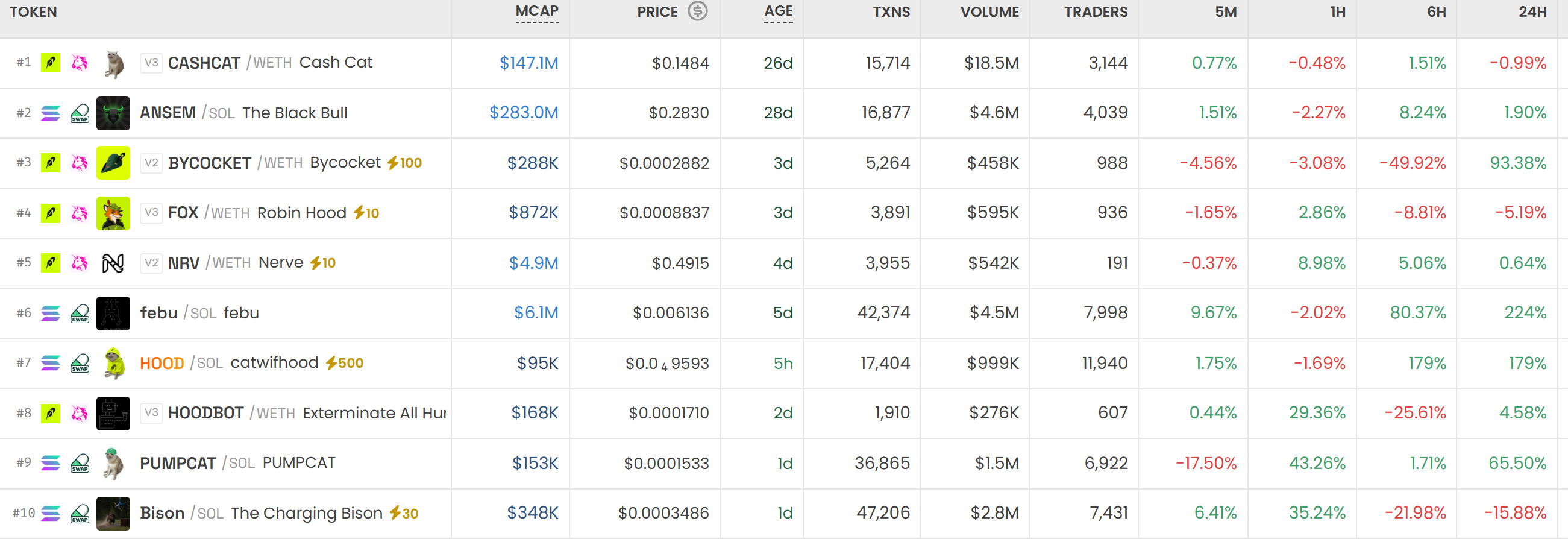Click the NRV Nerve token logo
The height and width of the screenshot is (539, 1568).
pos(113,263)
